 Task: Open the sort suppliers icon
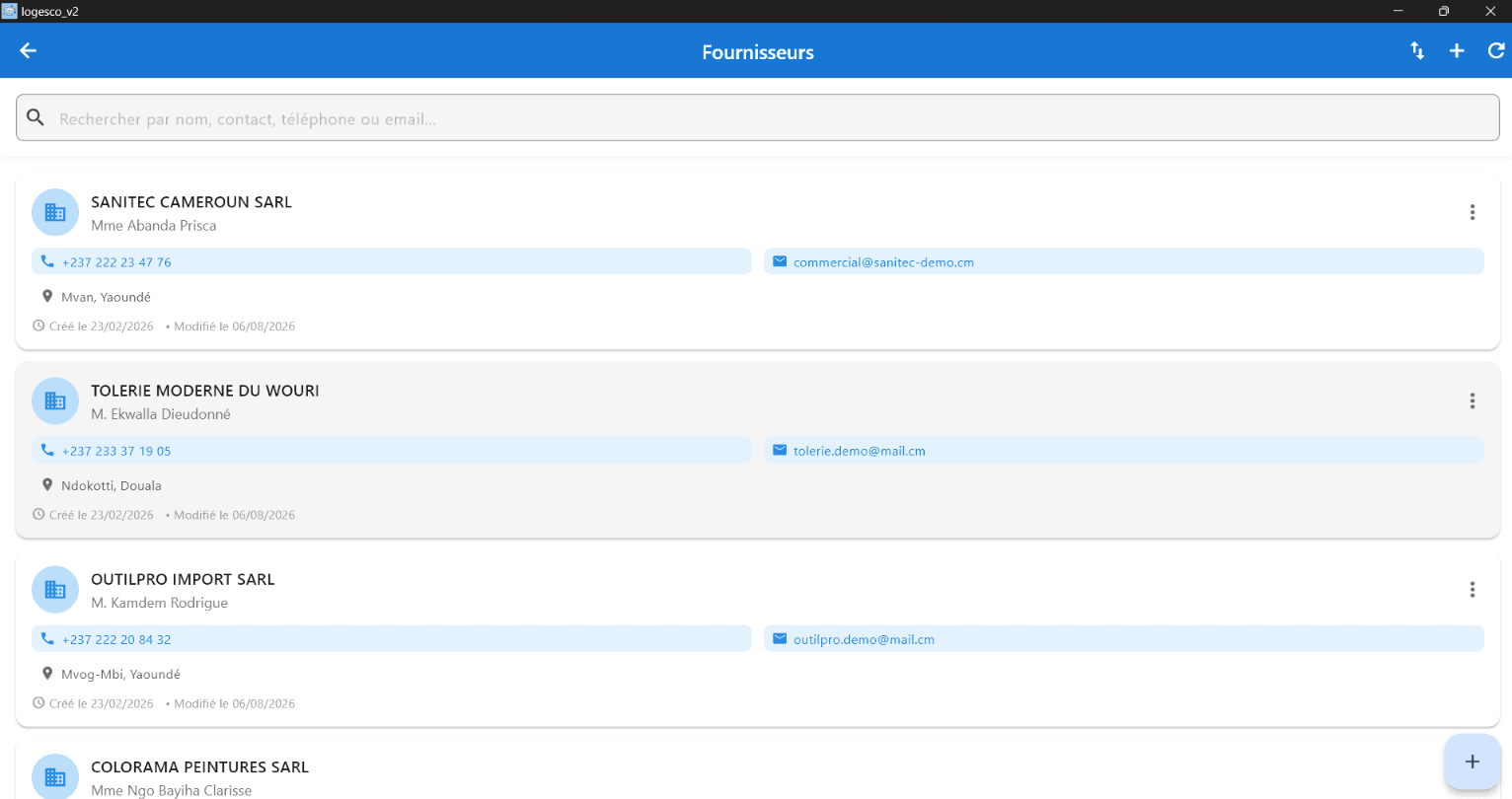tap(1417, 50)
